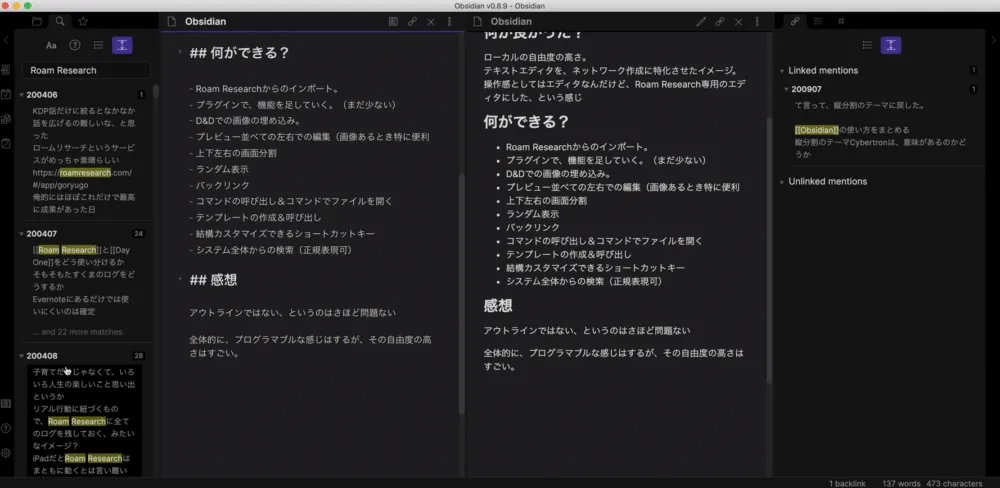Click match count 24 for 200407
1000x488 pixels.
pos(138,234)
